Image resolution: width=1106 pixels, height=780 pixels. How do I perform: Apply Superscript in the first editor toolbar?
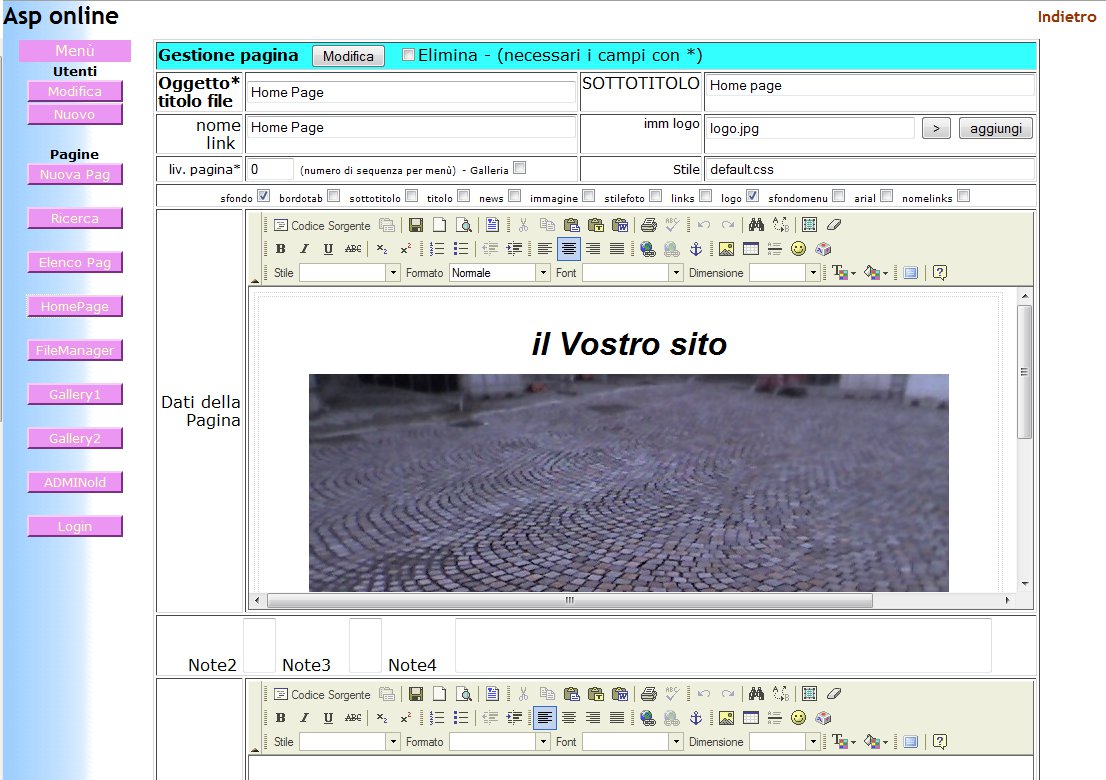pos(406,249)
